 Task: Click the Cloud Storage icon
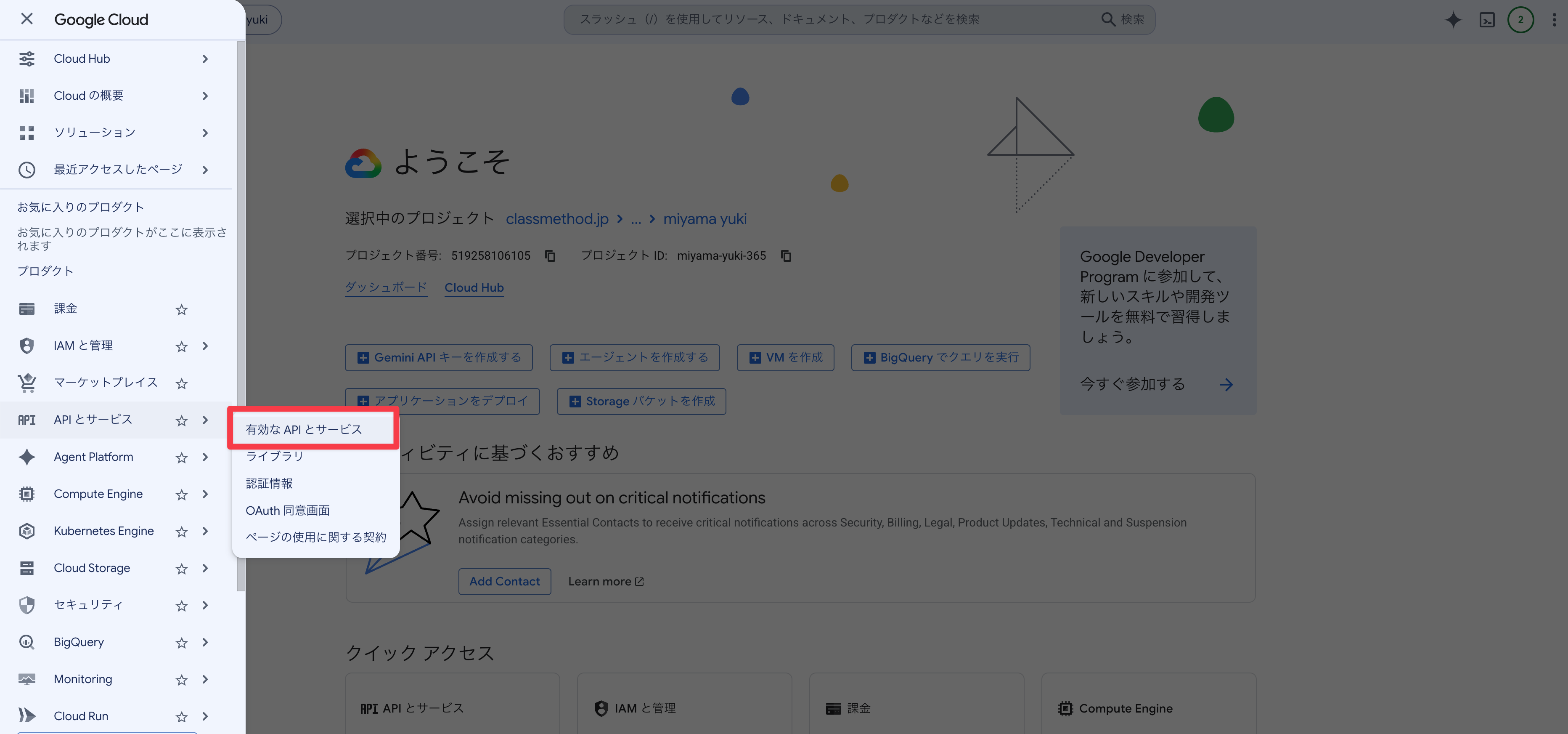coord(26,568)
